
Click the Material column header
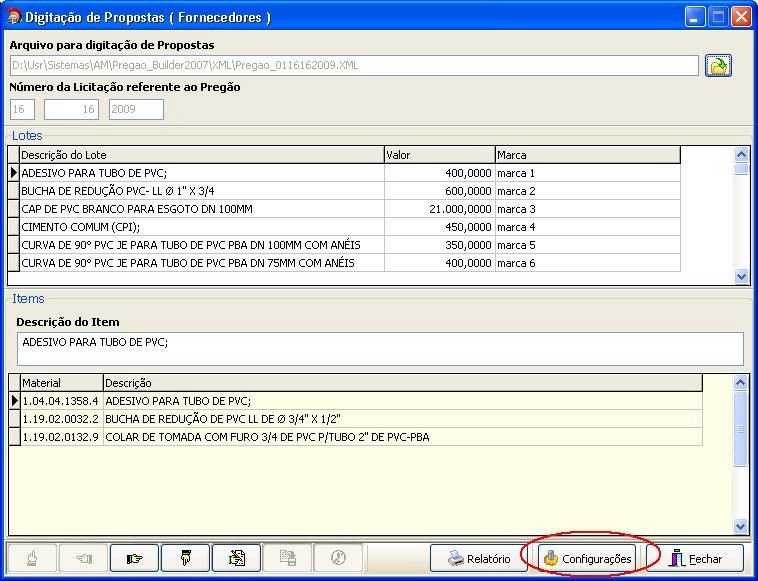[62, 383]
